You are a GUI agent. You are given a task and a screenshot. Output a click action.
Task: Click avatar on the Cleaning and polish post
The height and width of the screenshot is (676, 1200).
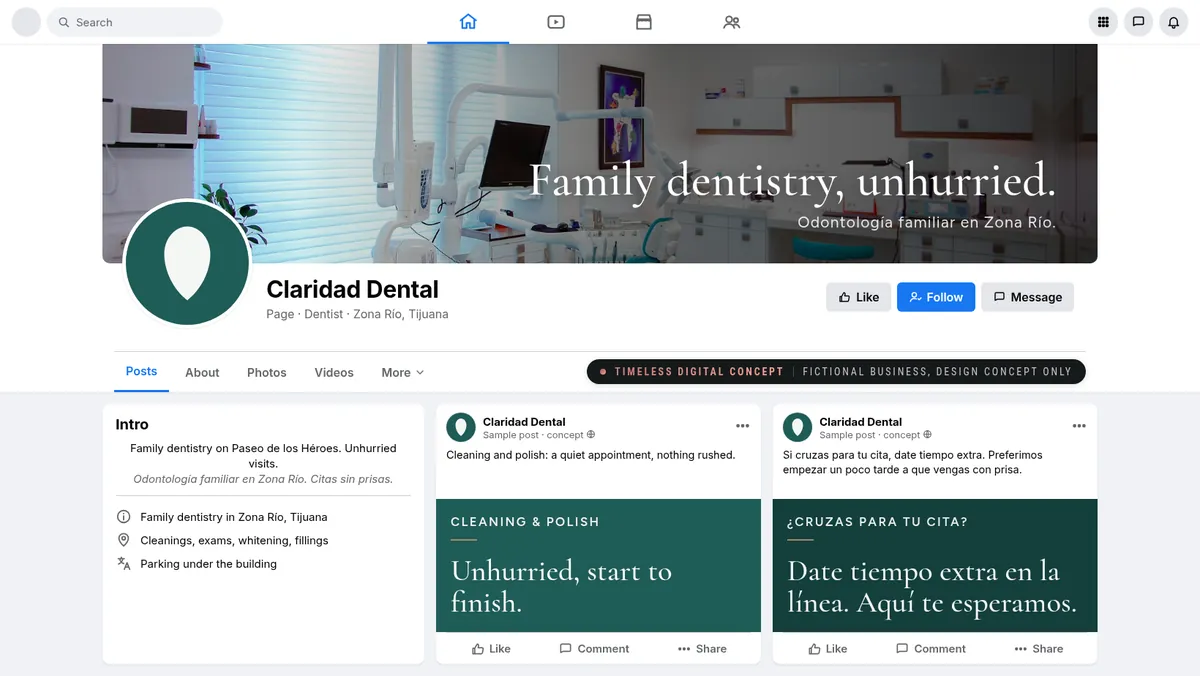click(x=461, y=427)
